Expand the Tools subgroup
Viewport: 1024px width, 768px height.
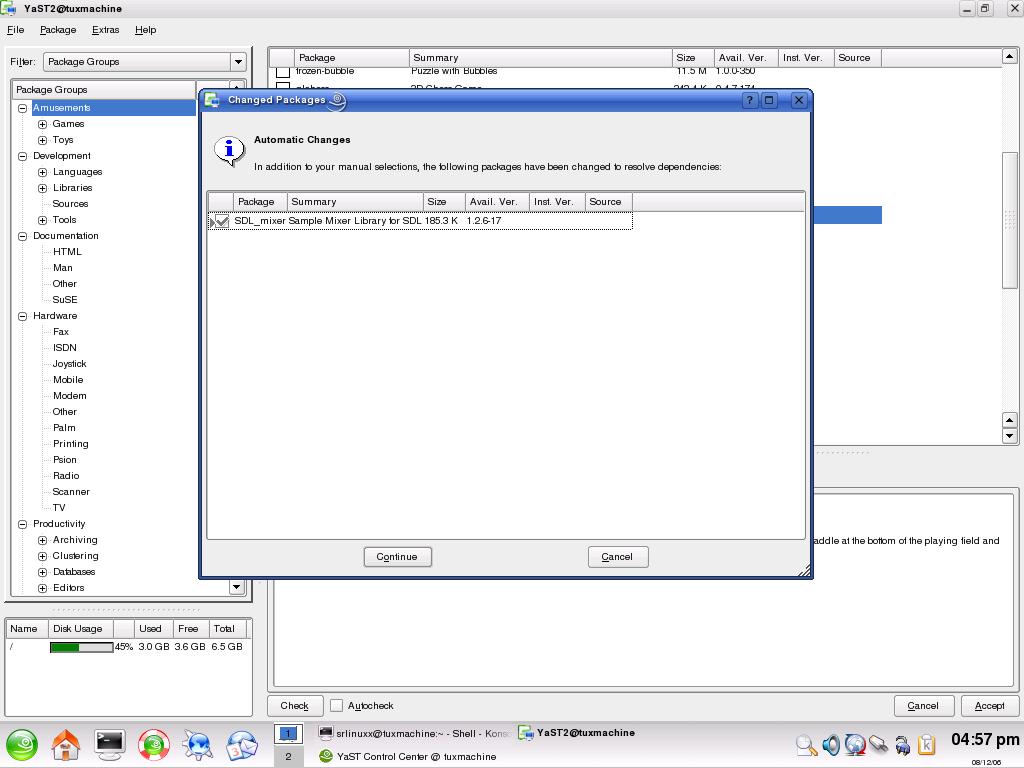(x=42, y=220)
